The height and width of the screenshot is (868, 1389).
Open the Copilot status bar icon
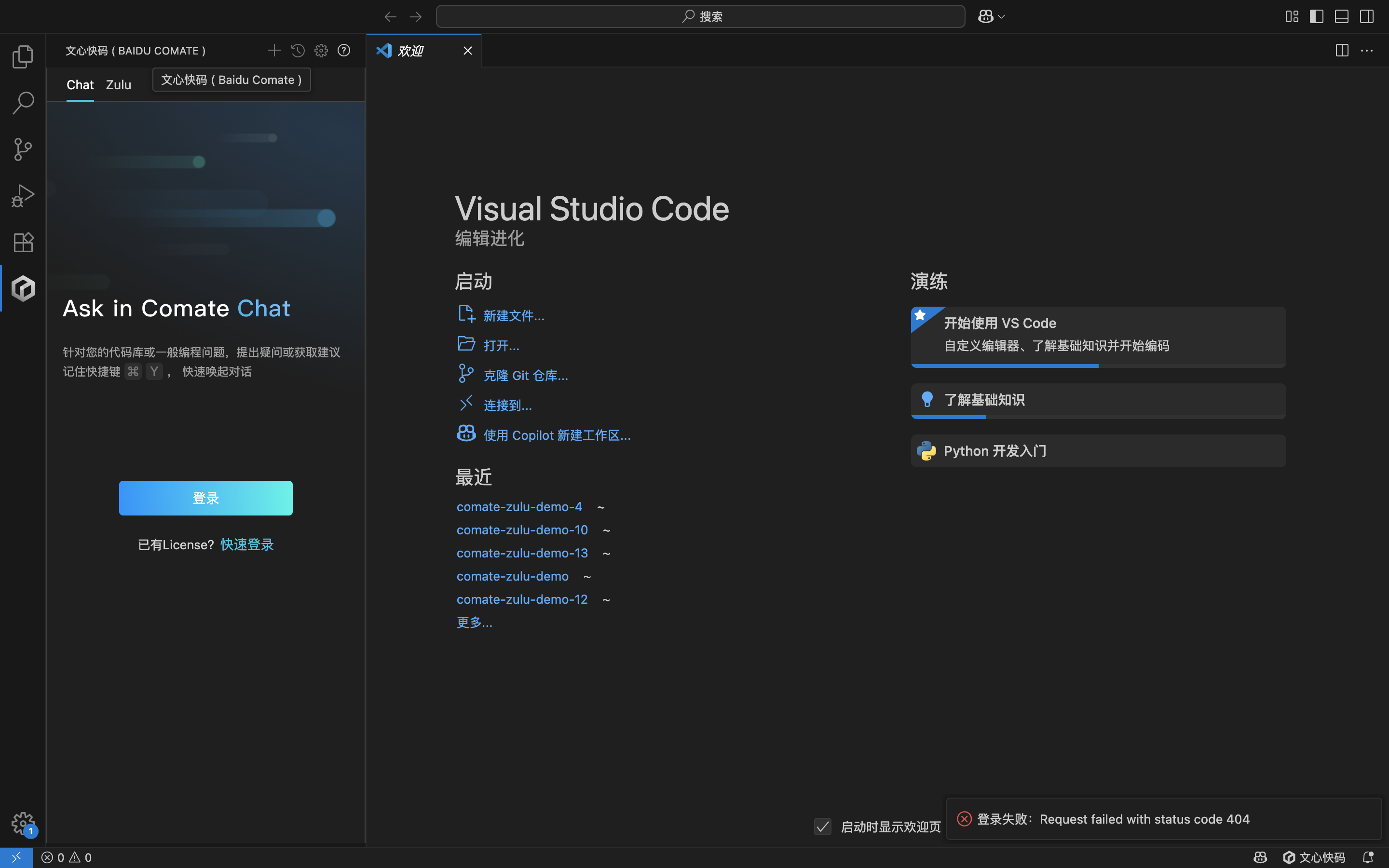[1260, 857]
